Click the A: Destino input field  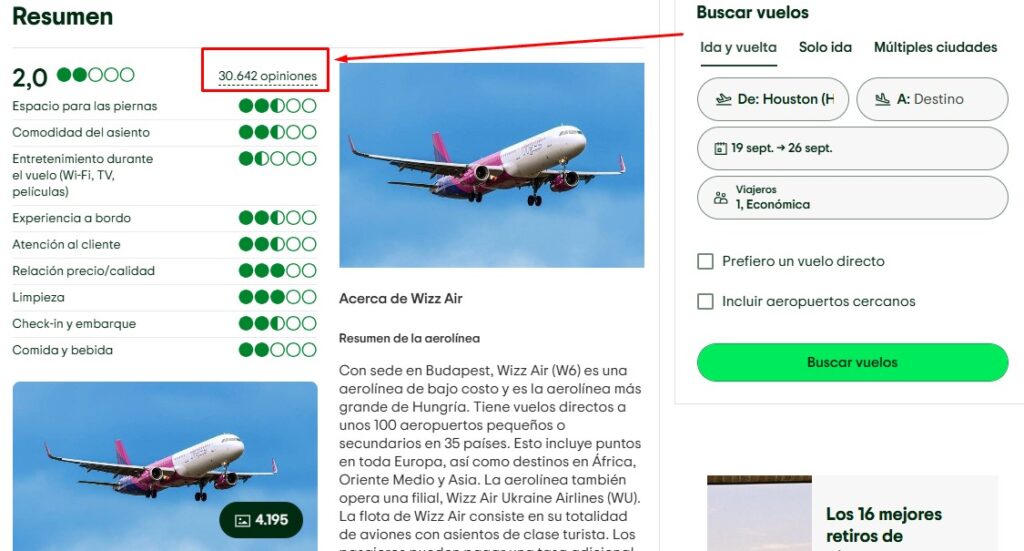932,99
